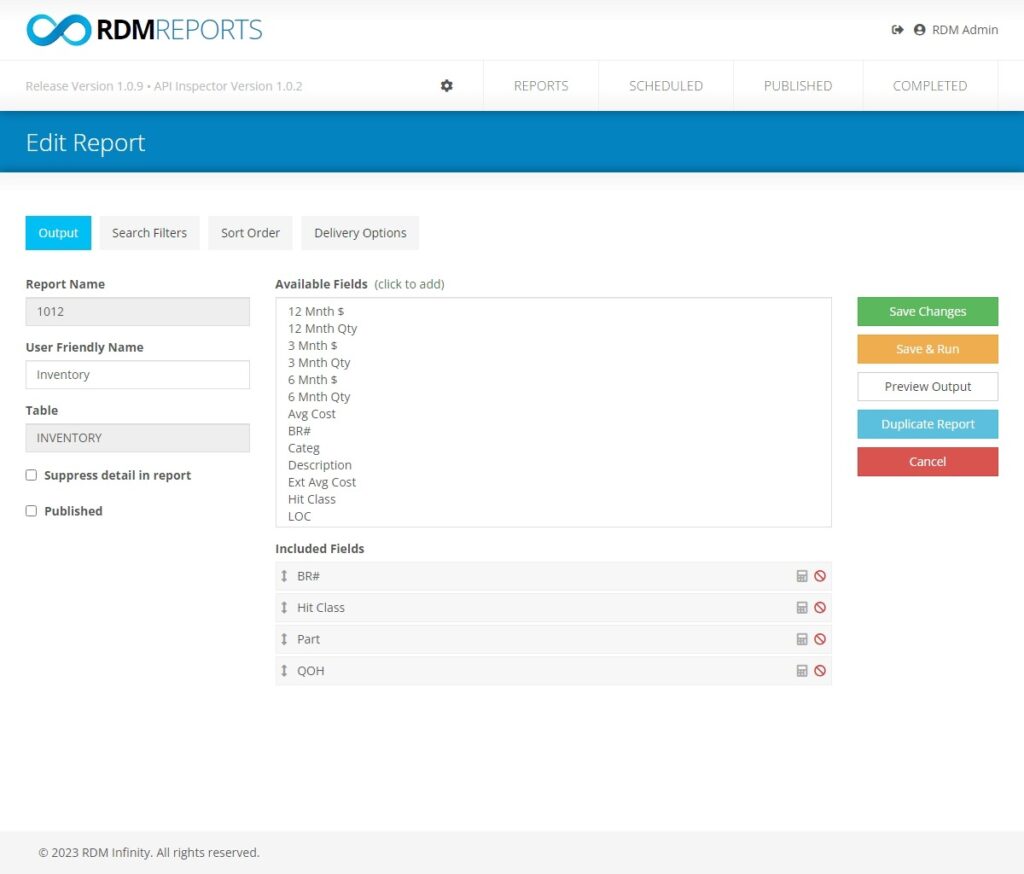The width and height of the screenshot is (1024, 874).
Task: Click the Preview Output button
Action: click(927, 387)
